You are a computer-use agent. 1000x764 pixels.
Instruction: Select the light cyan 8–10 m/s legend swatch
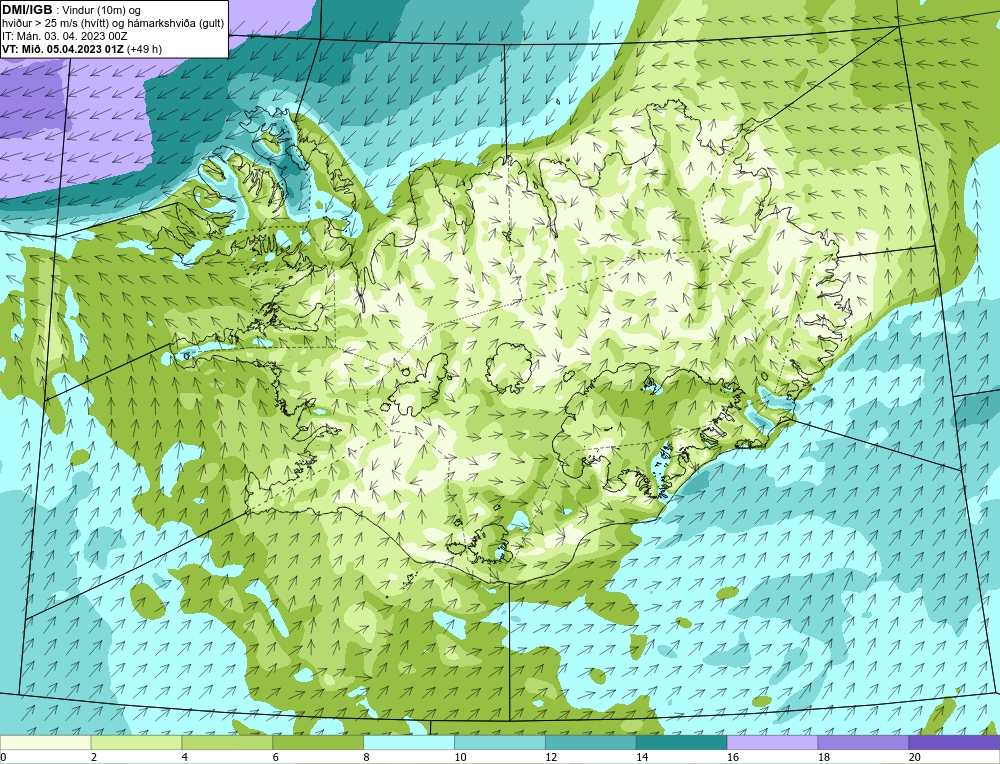tap(409, 742)
